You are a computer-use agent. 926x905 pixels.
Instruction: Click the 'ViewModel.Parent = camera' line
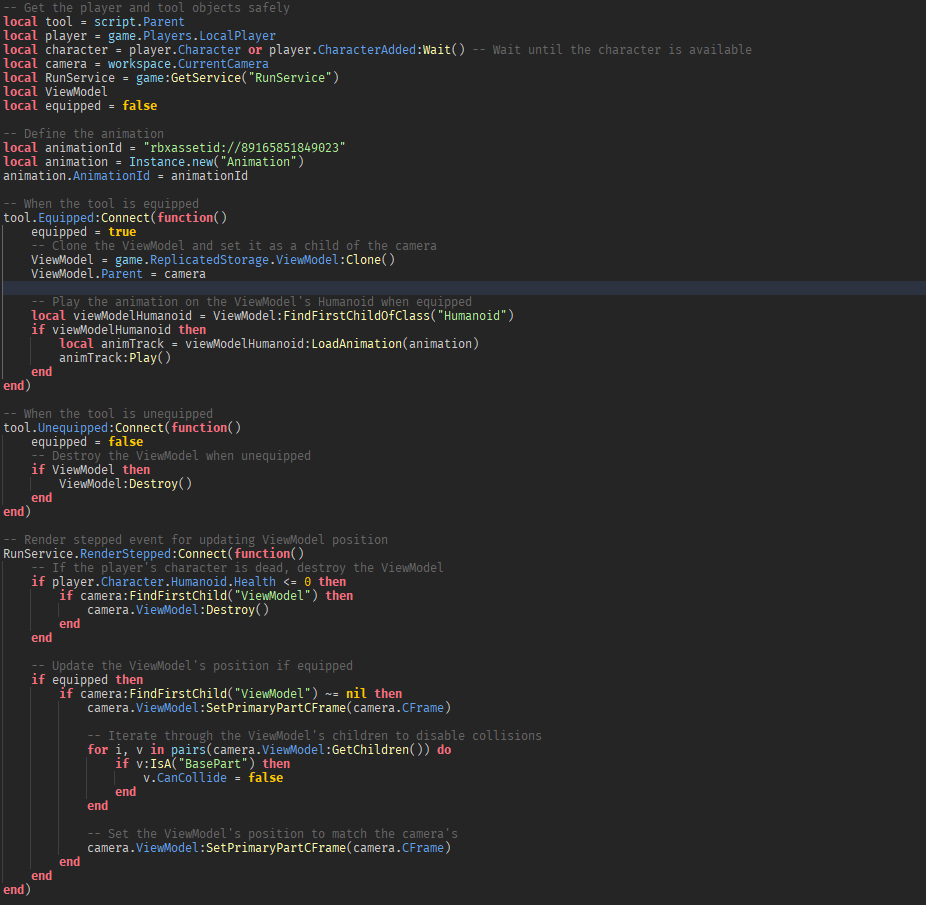pos(119,274)
